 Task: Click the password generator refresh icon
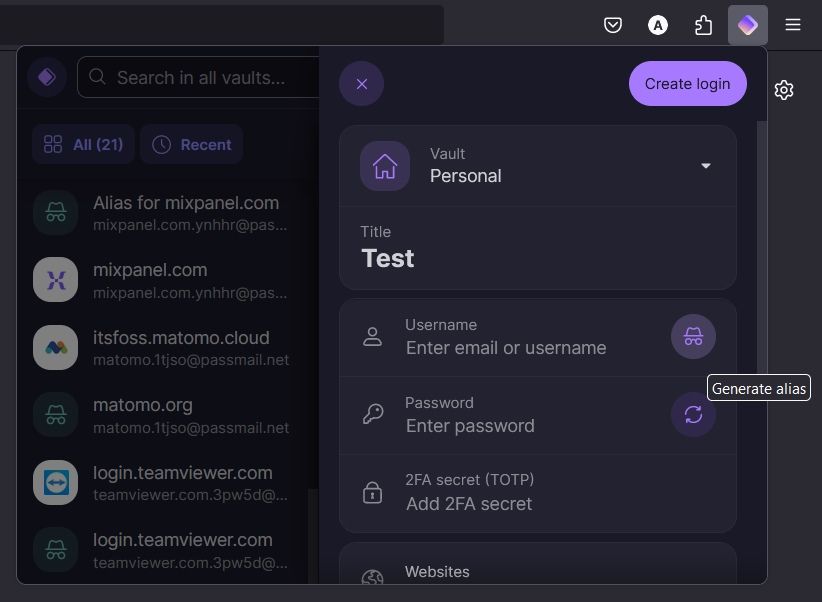(693, 414)
